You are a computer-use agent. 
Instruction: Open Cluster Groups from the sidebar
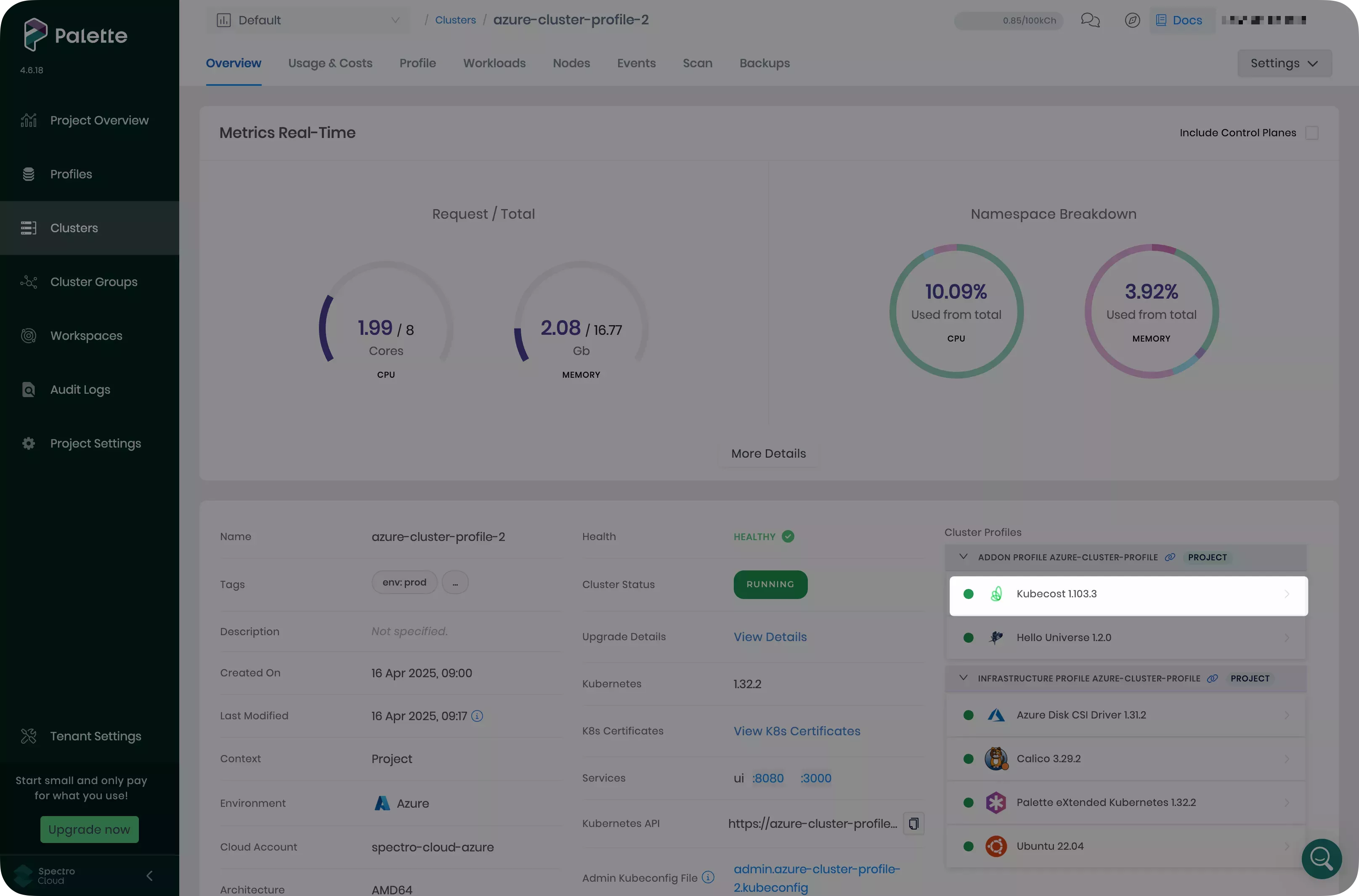93,281
